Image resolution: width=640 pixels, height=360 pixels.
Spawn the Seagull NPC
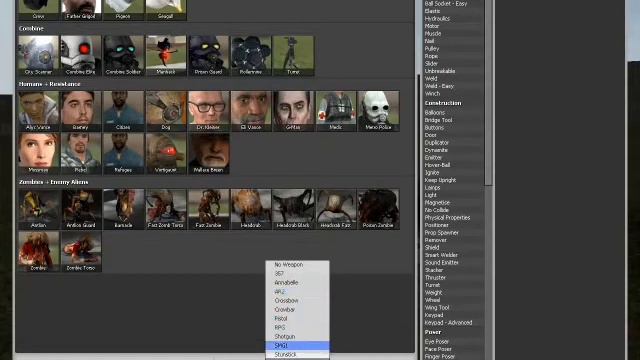pos(166,9)
